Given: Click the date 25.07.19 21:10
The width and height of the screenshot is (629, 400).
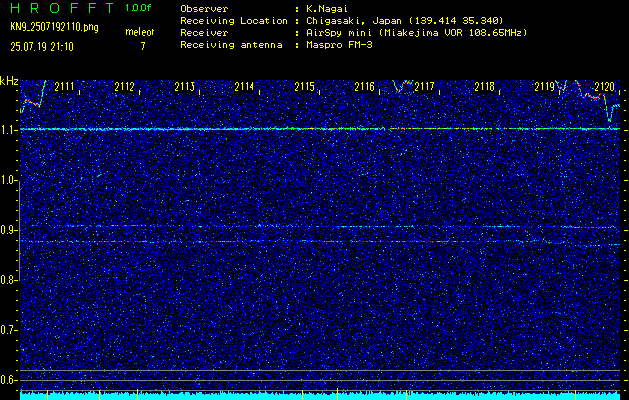Looking at the screenshot, I should click(x=42, y=47).
